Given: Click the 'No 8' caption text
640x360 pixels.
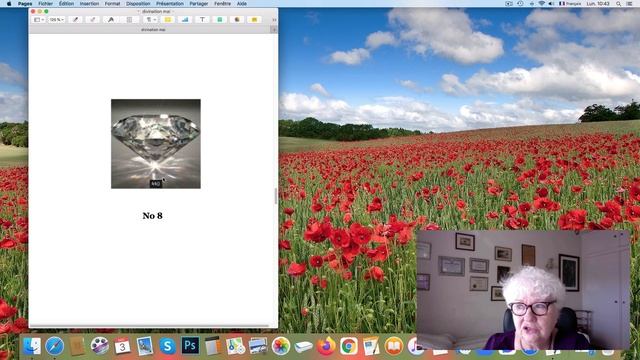Looking at the screenshot, I should point(153,216).
